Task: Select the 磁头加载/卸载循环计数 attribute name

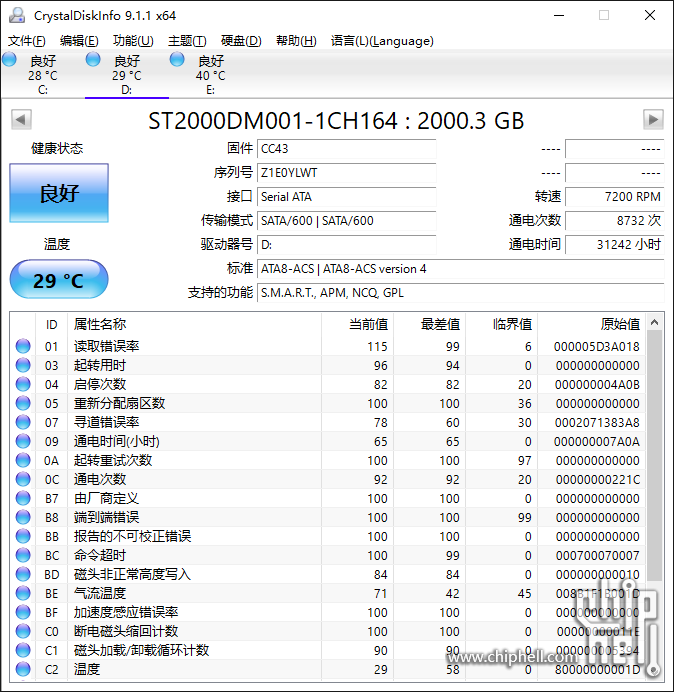Action: click(141, 650)
